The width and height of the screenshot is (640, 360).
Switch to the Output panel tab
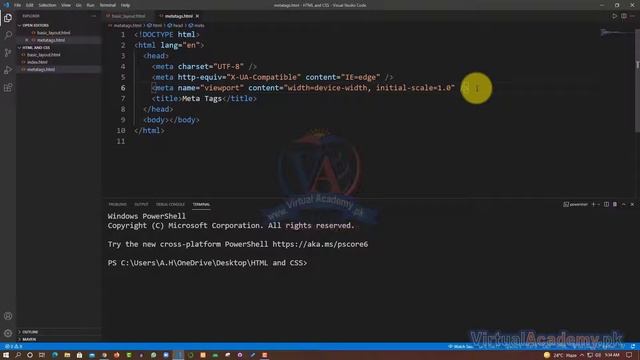point(141,204)
